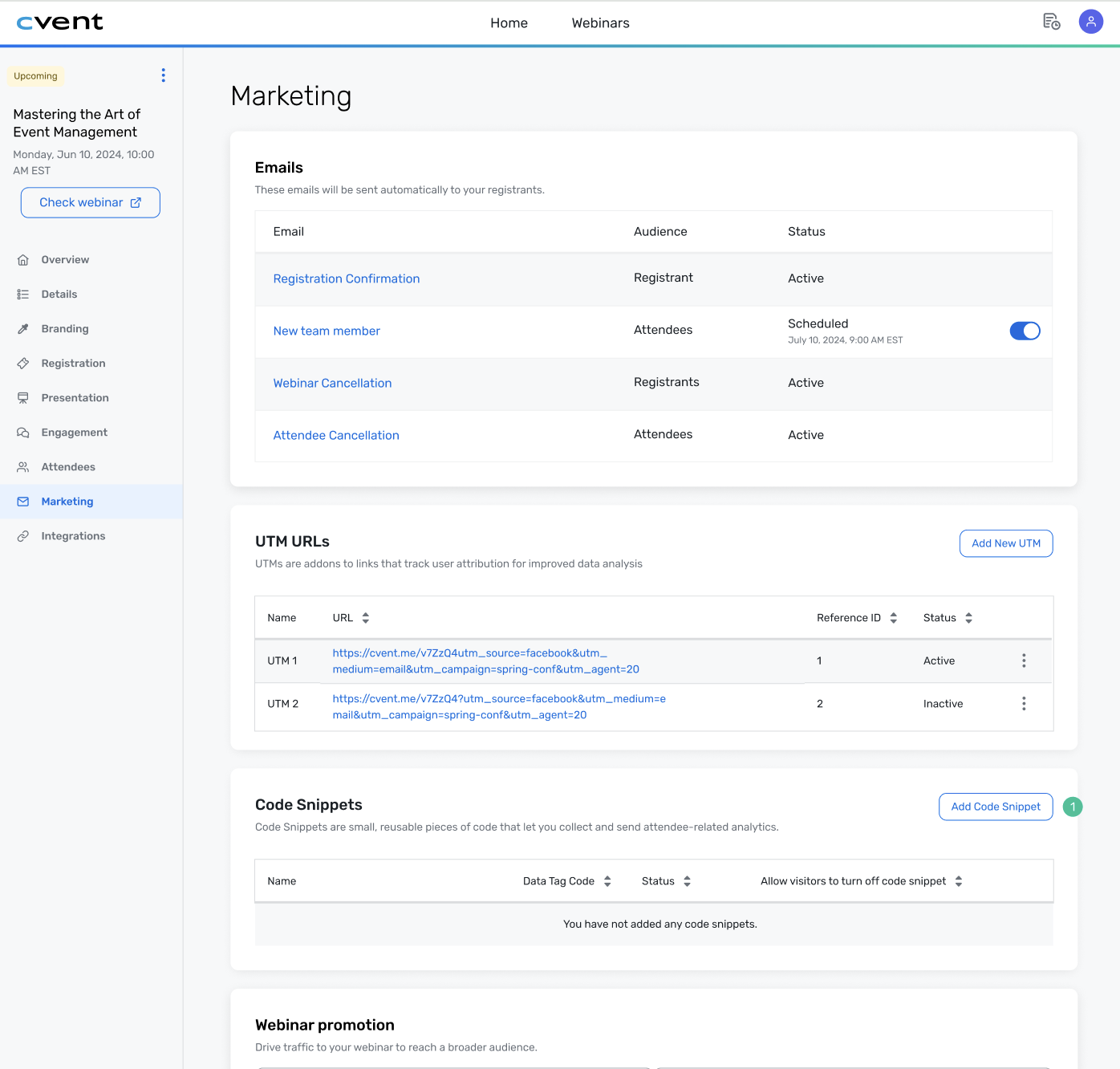Viewport: 1120px width, 1069px height.
Task: Click the Add Code Snippet button
Action: click(x=995, y=807)
